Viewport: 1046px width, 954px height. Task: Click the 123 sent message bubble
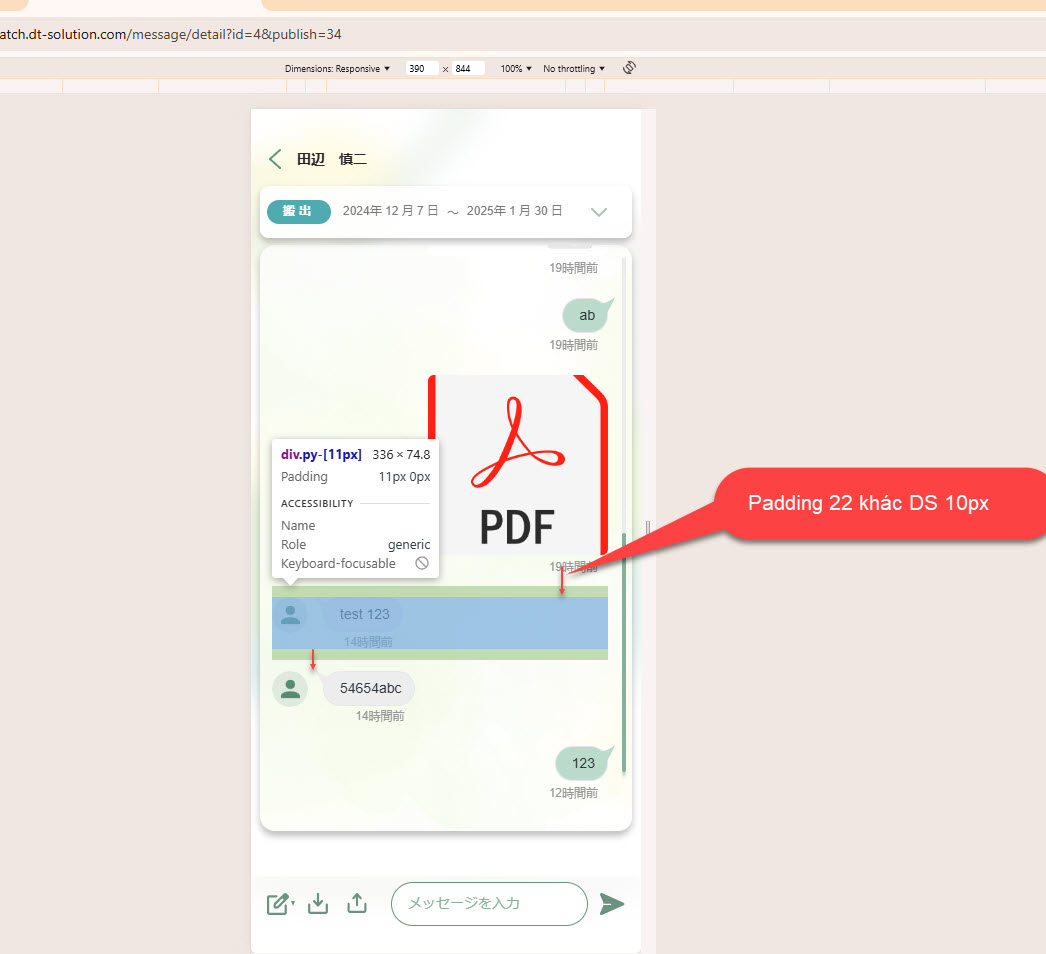(583, 763)
